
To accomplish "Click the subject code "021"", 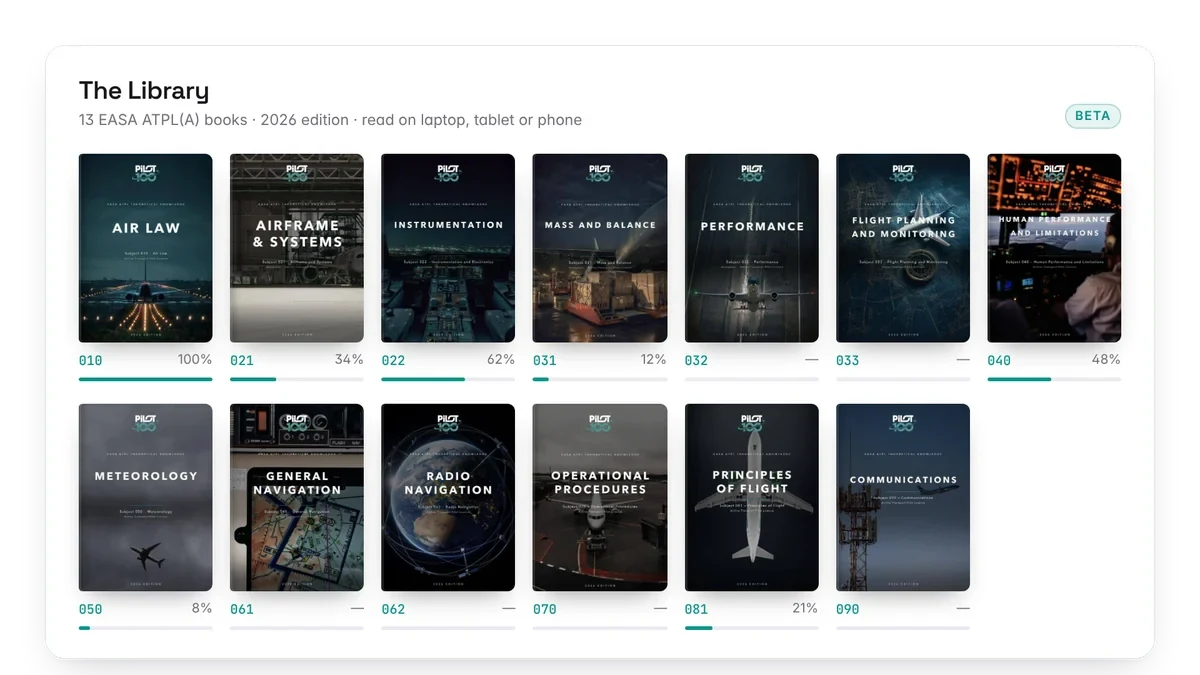I will [x=242, y=360].
